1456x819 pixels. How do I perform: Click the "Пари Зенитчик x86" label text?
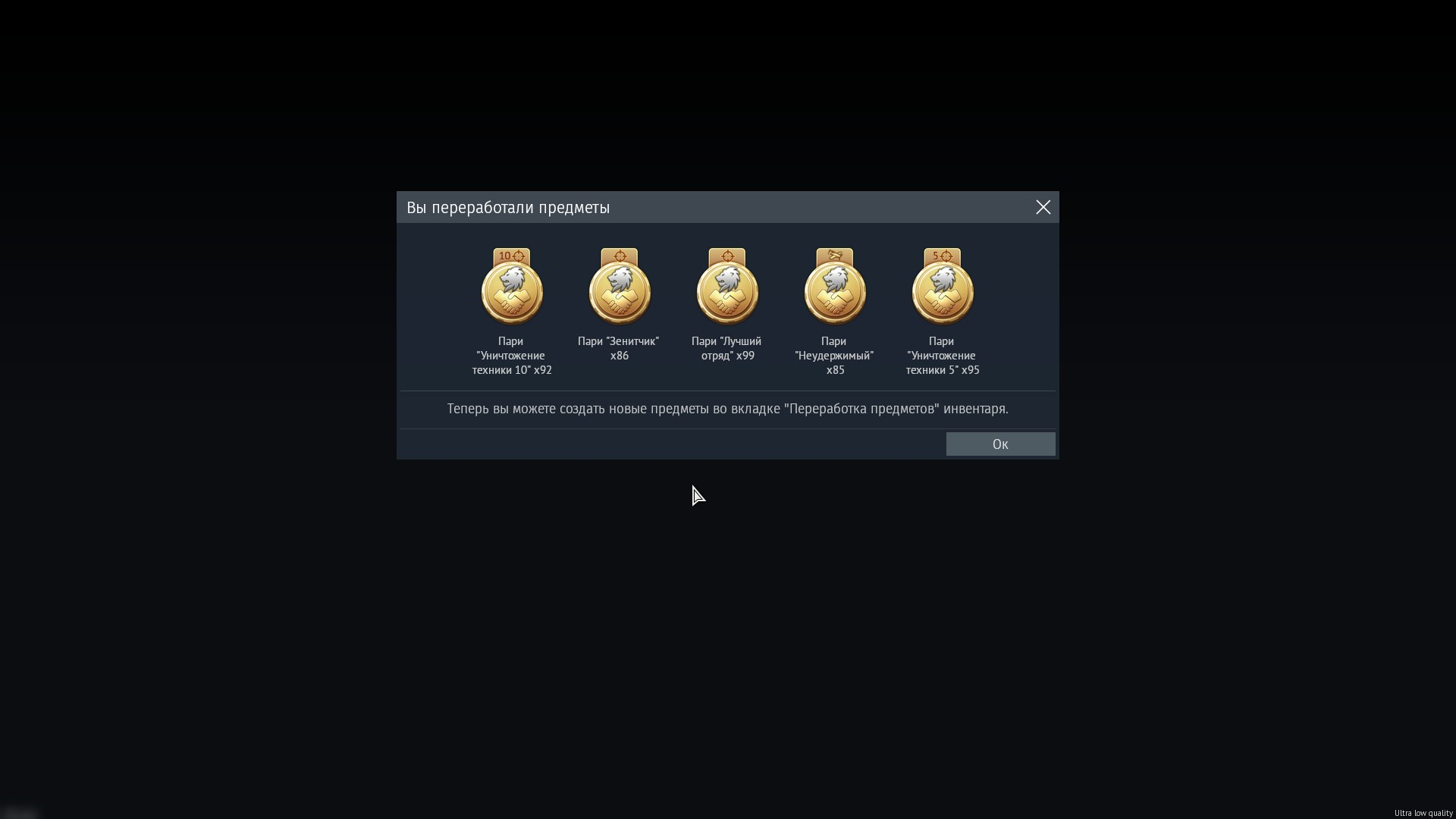[x=619, y=348]
